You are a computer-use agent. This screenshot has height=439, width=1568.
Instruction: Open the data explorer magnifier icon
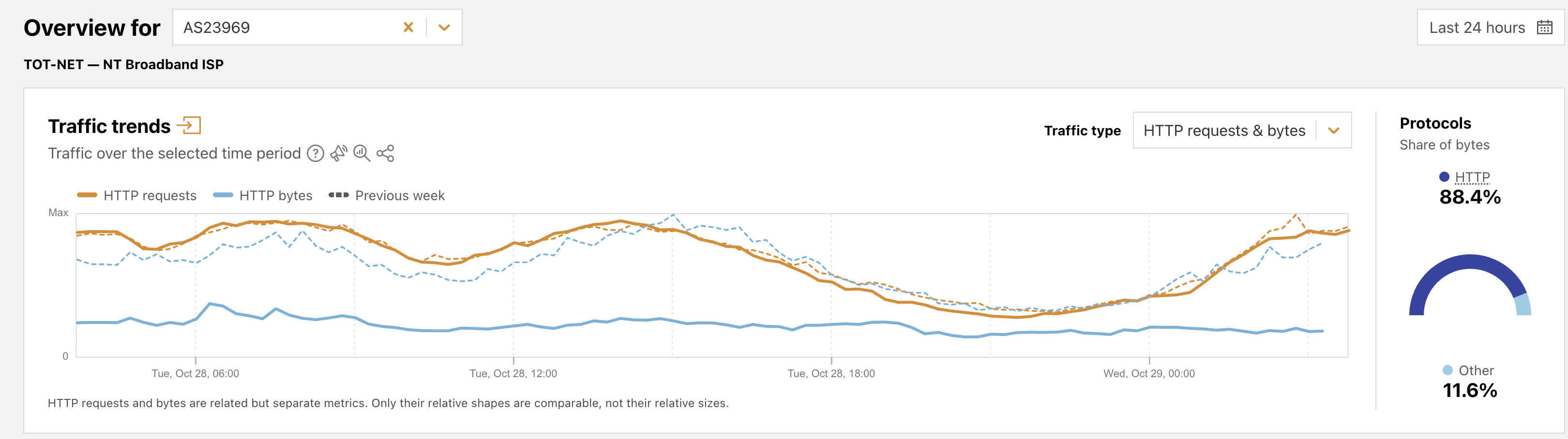coord(362,153)
